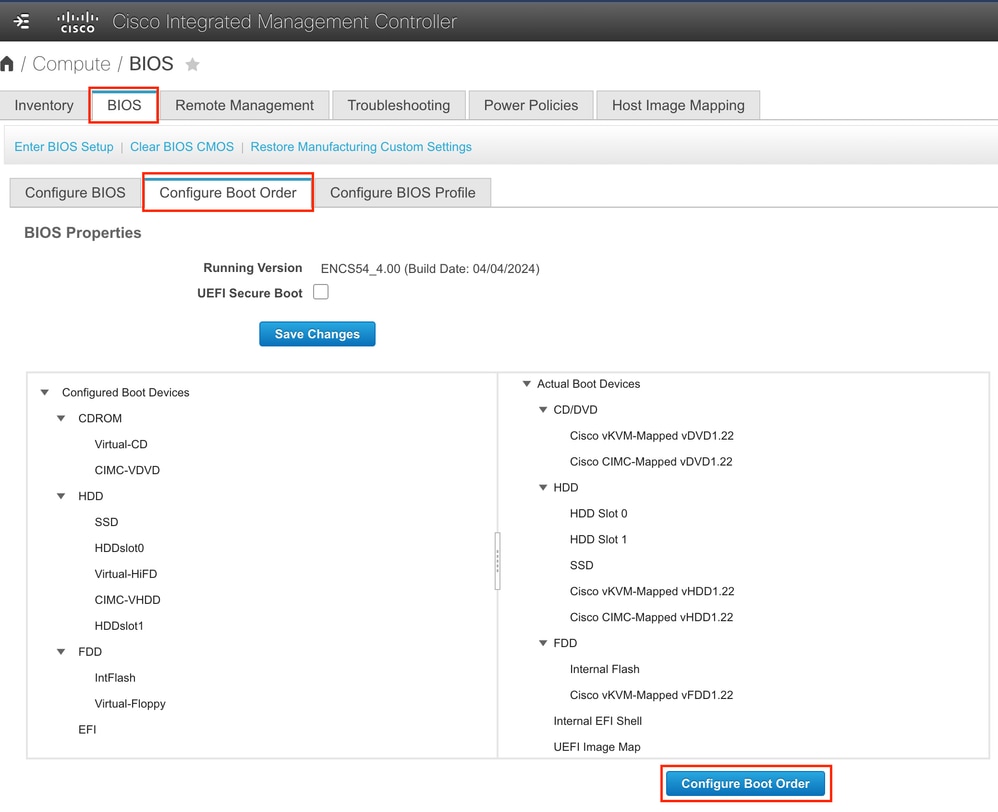Switch to the BIOS tab
The height and width of the screenshot is (812, 998).
point(124,106)
